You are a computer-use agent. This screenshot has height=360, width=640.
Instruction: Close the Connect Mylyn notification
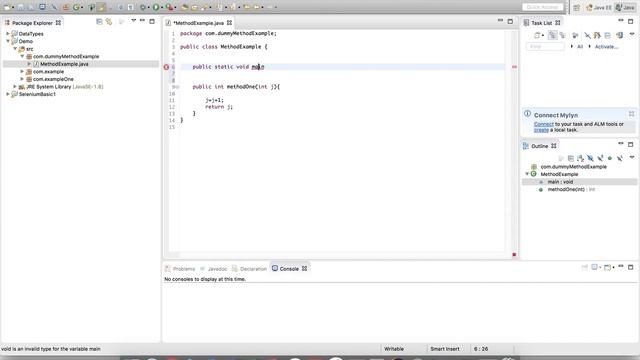[x=631, y=114]
